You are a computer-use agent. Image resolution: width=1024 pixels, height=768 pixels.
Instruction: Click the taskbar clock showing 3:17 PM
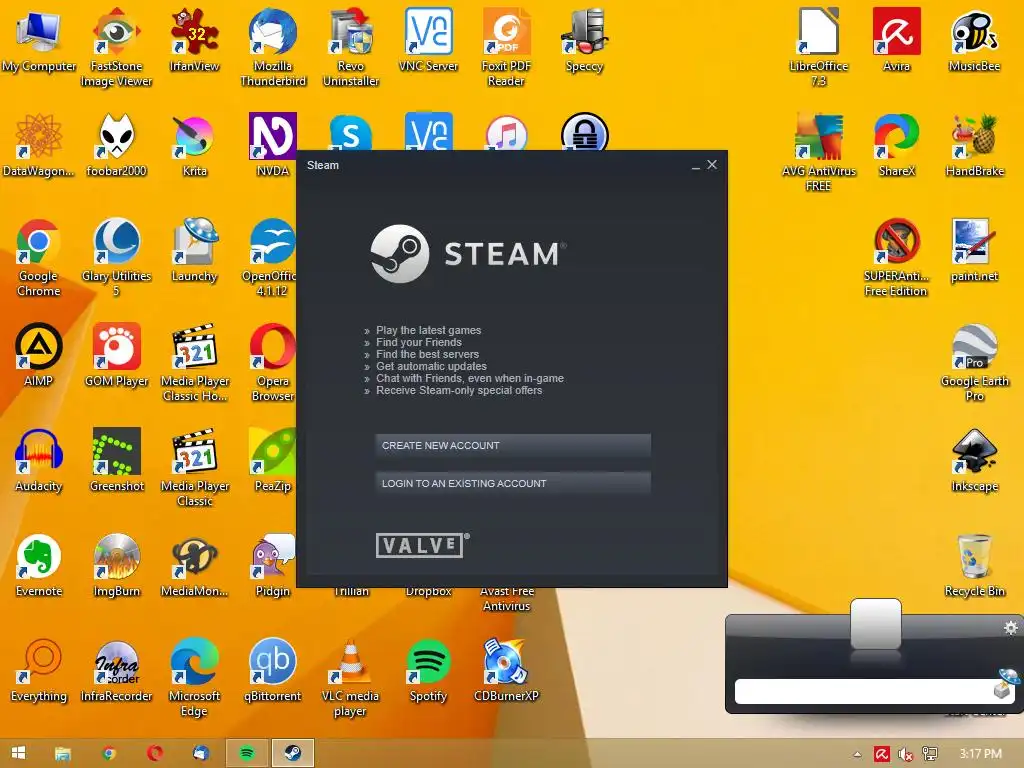tap(980, 754)
